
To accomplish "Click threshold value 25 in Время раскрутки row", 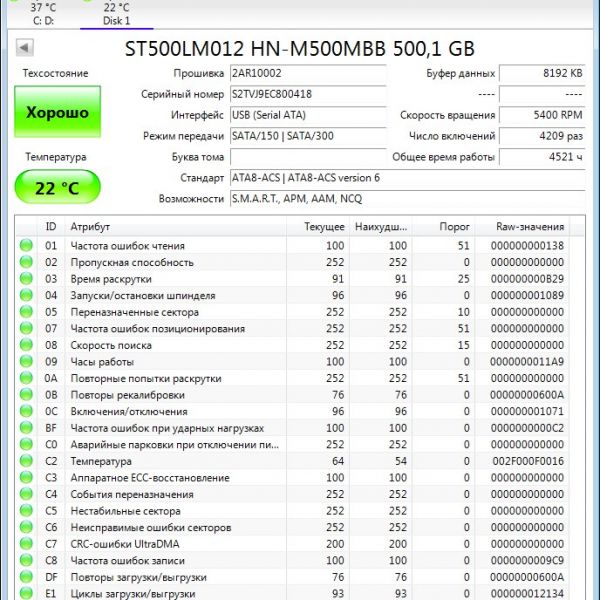I will point(463,279).
